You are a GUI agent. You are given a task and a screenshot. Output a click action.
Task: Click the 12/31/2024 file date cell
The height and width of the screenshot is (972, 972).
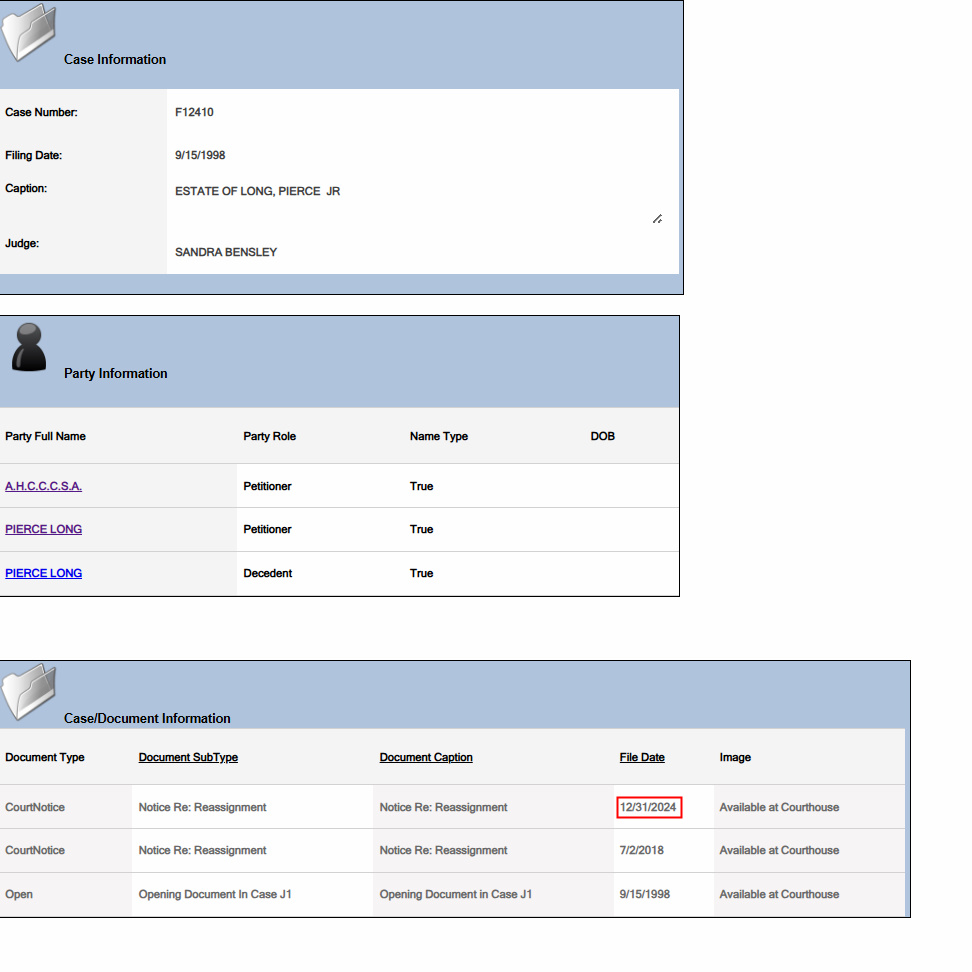pos(648,807)
